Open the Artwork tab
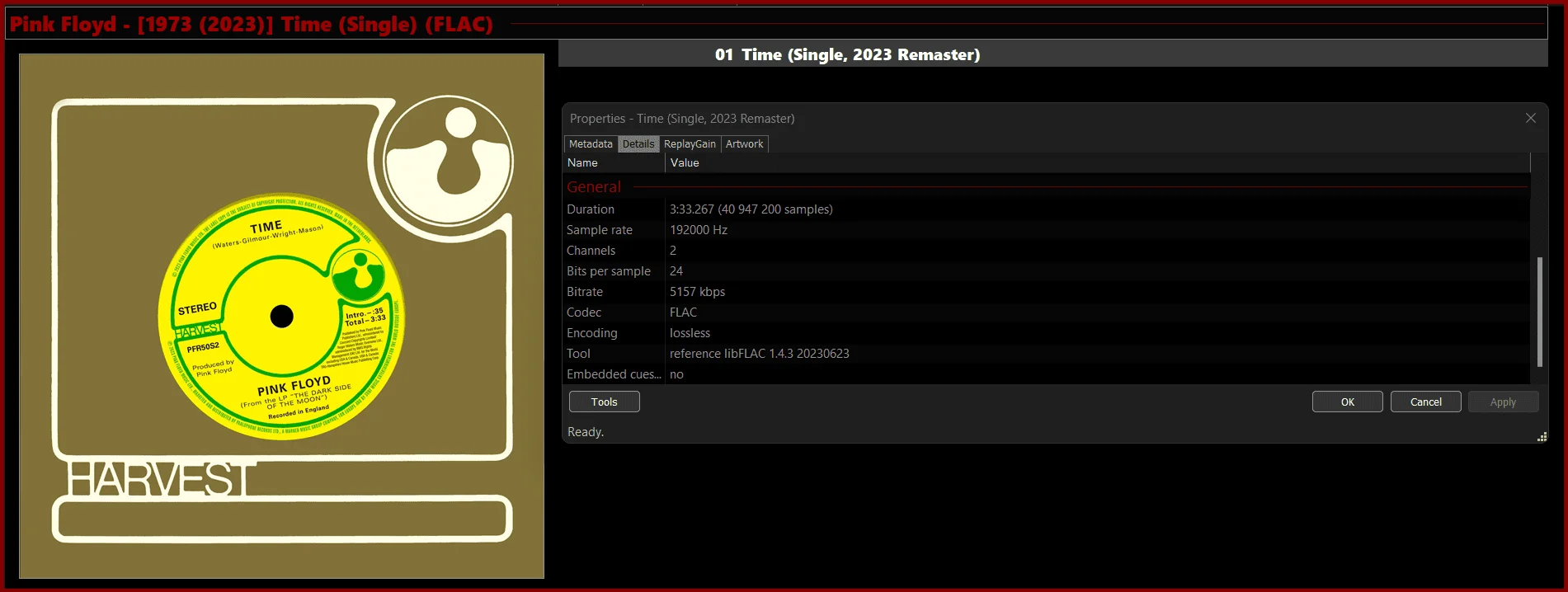Viewport: 1568px width, 592px height. point(744,143)
